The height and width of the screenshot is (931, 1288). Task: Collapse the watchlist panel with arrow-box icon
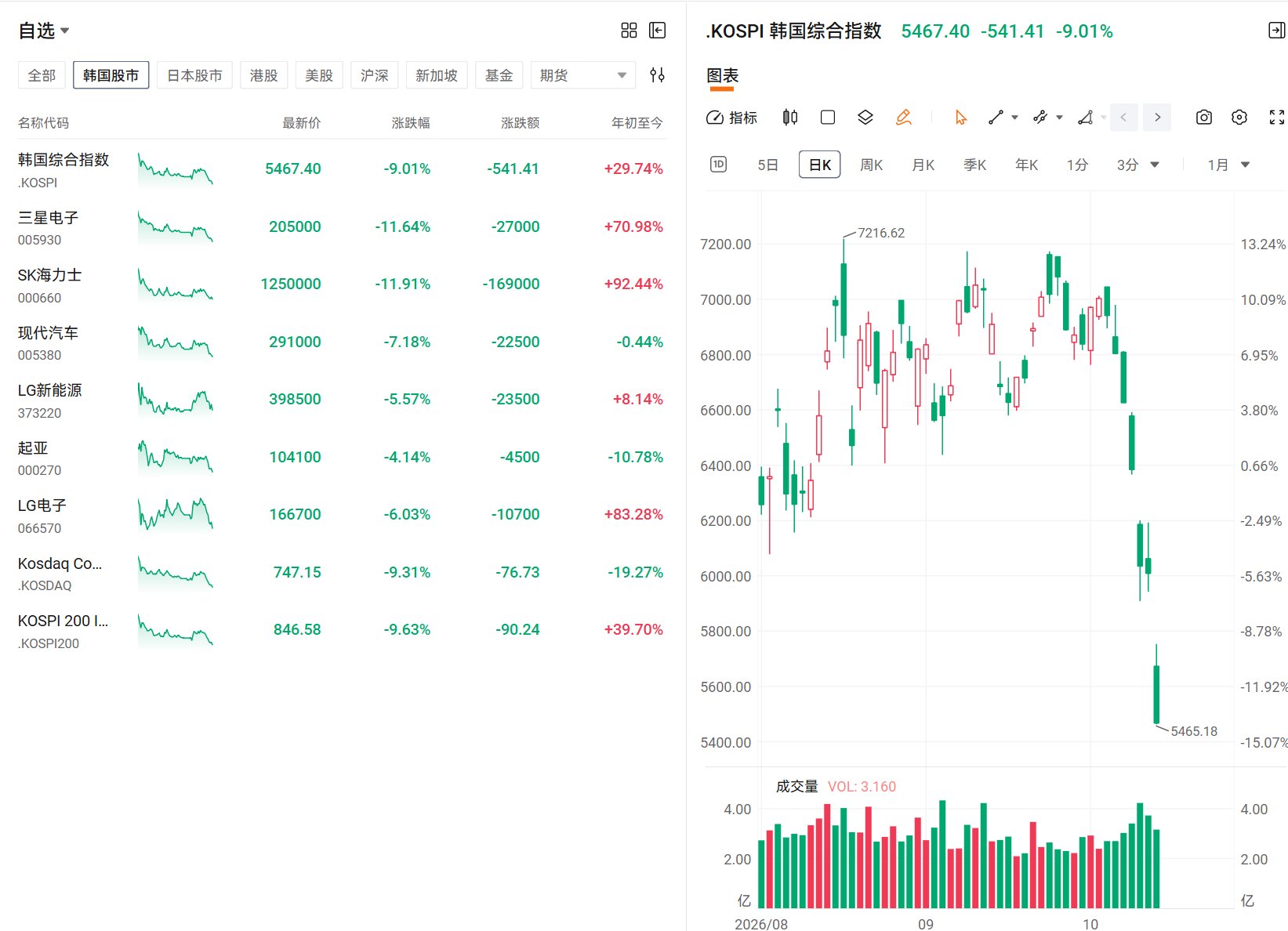(658, 31)
